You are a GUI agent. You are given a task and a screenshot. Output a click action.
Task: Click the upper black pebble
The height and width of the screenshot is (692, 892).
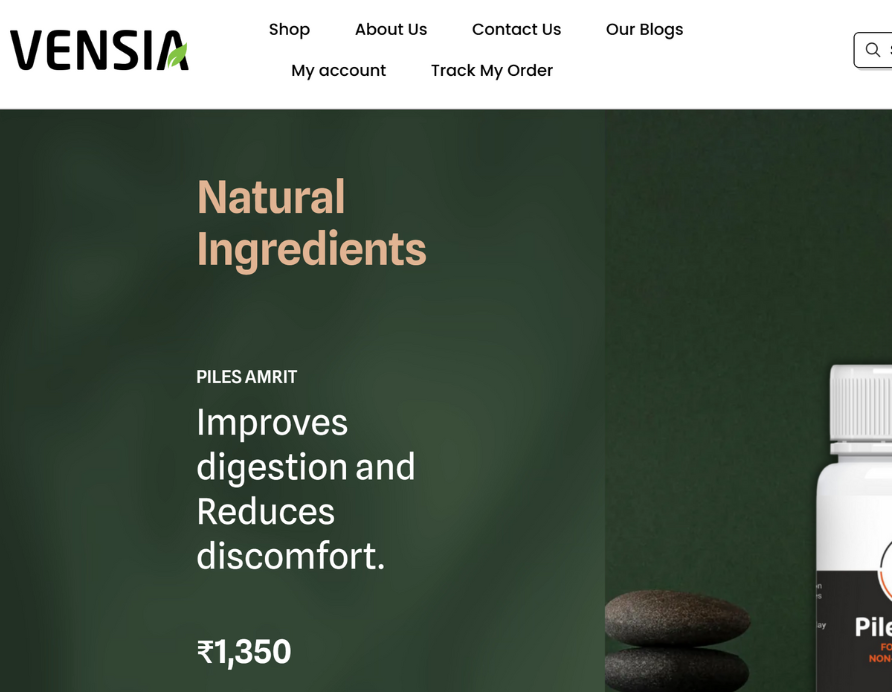pos(677,617)
